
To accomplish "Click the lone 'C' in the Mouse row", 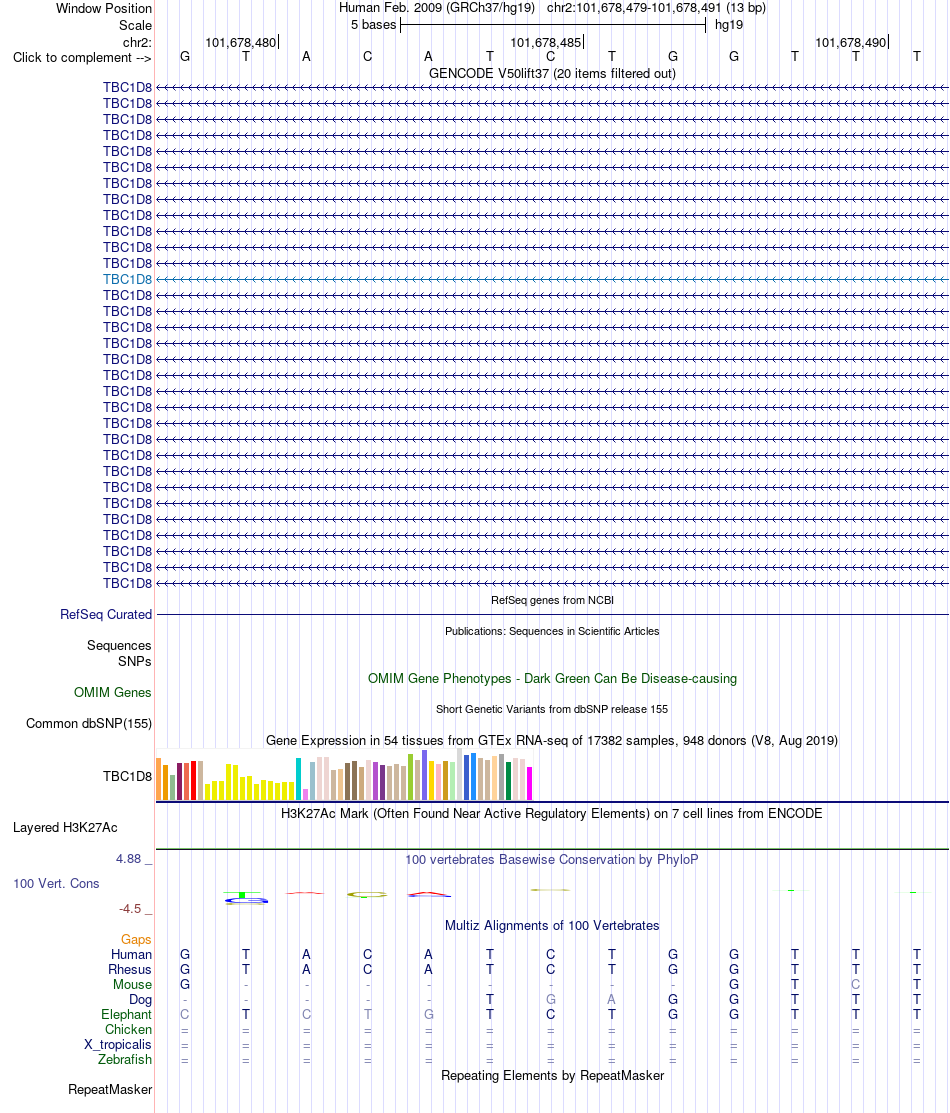I will (856, 985).
